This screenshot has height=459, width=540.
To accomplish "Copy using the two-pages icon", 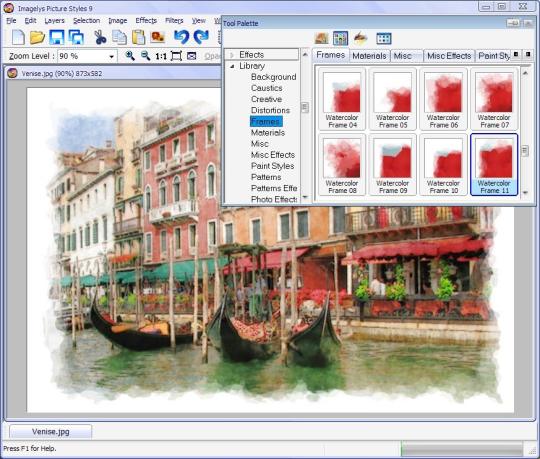I will [120, 37].
